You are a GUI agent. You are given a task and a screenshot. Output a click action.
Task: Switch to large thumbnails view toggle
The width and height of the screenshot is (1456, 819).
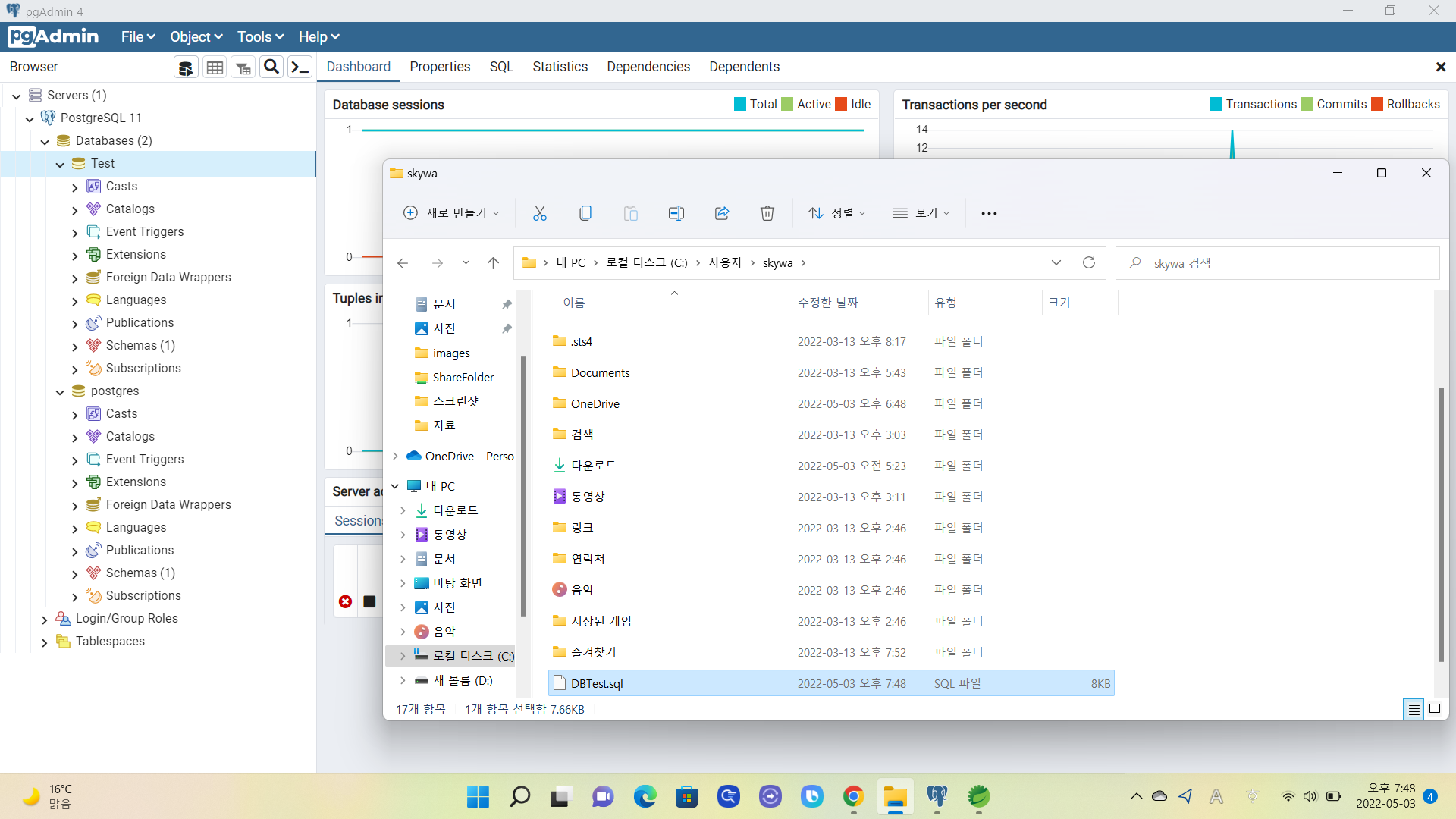1435,709
